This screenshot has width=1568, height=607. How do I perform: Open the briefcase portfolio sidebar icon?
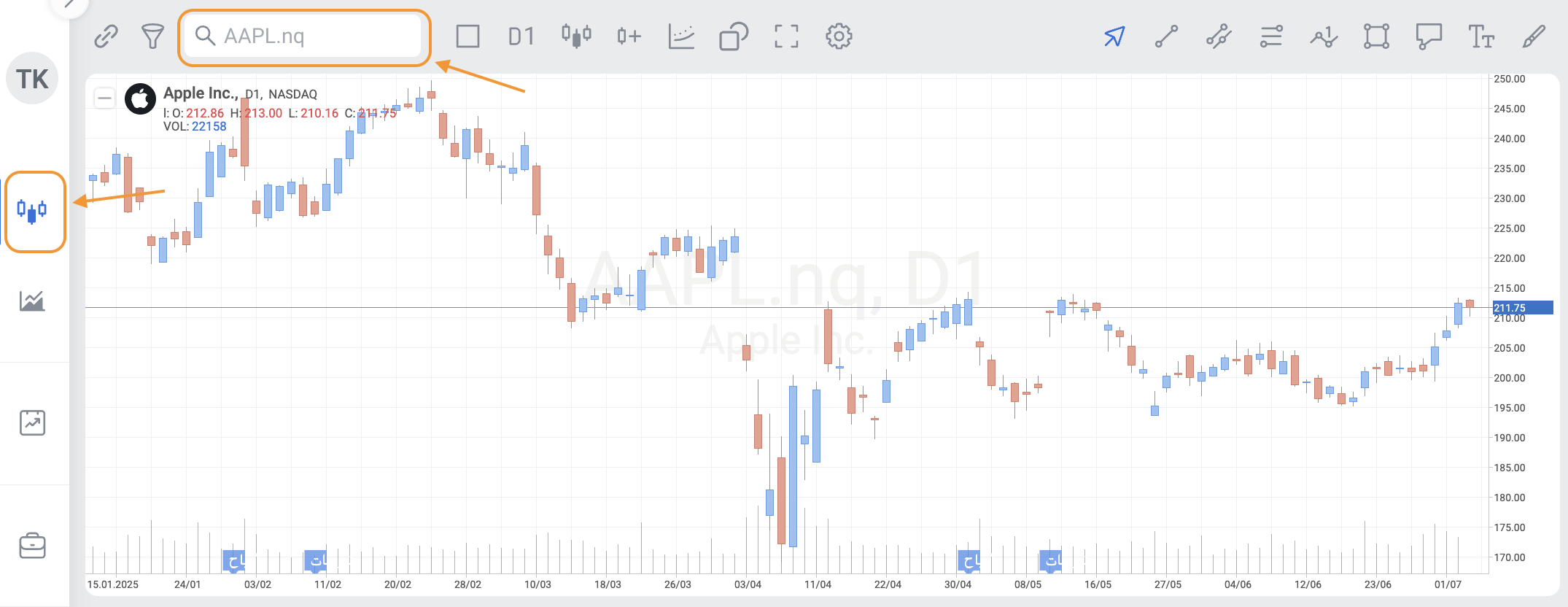32,545
